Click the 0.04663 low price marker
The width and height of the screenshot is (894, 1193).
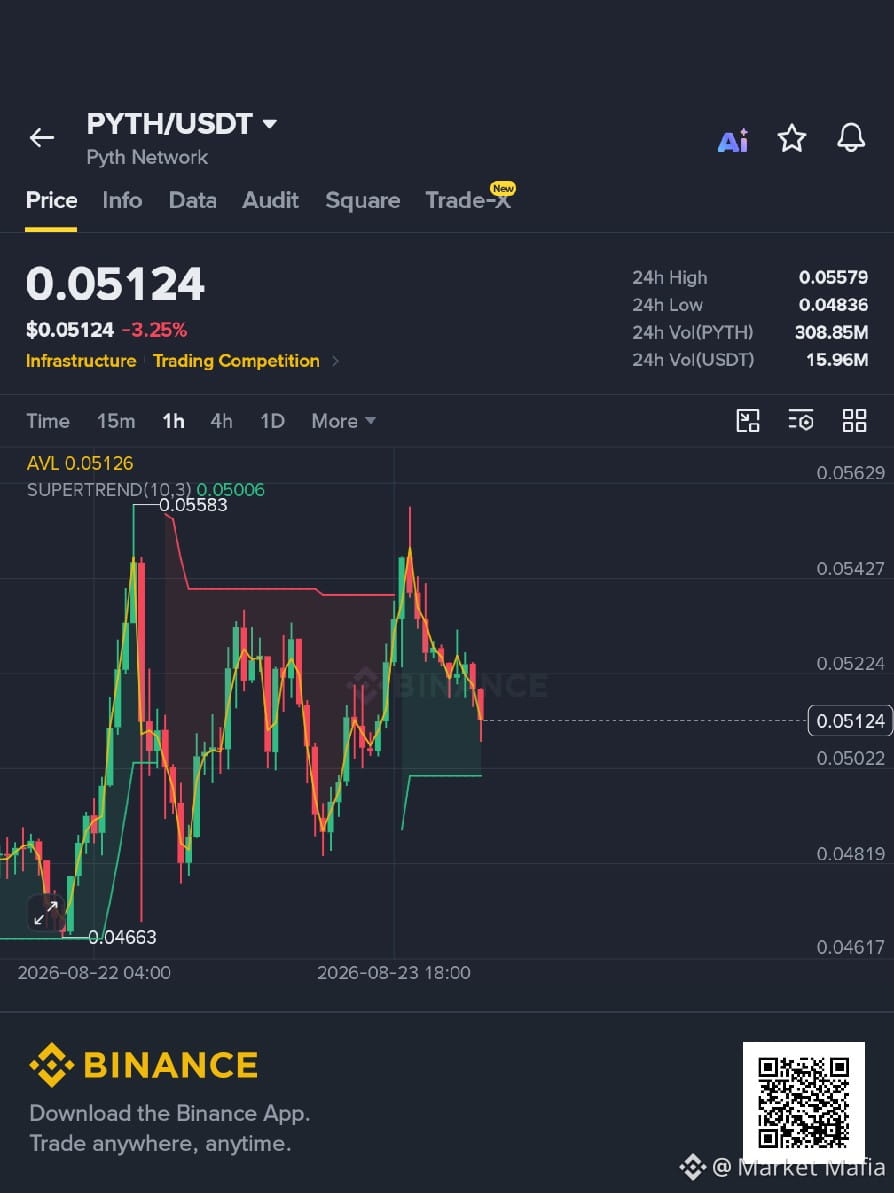coord(122,937)
